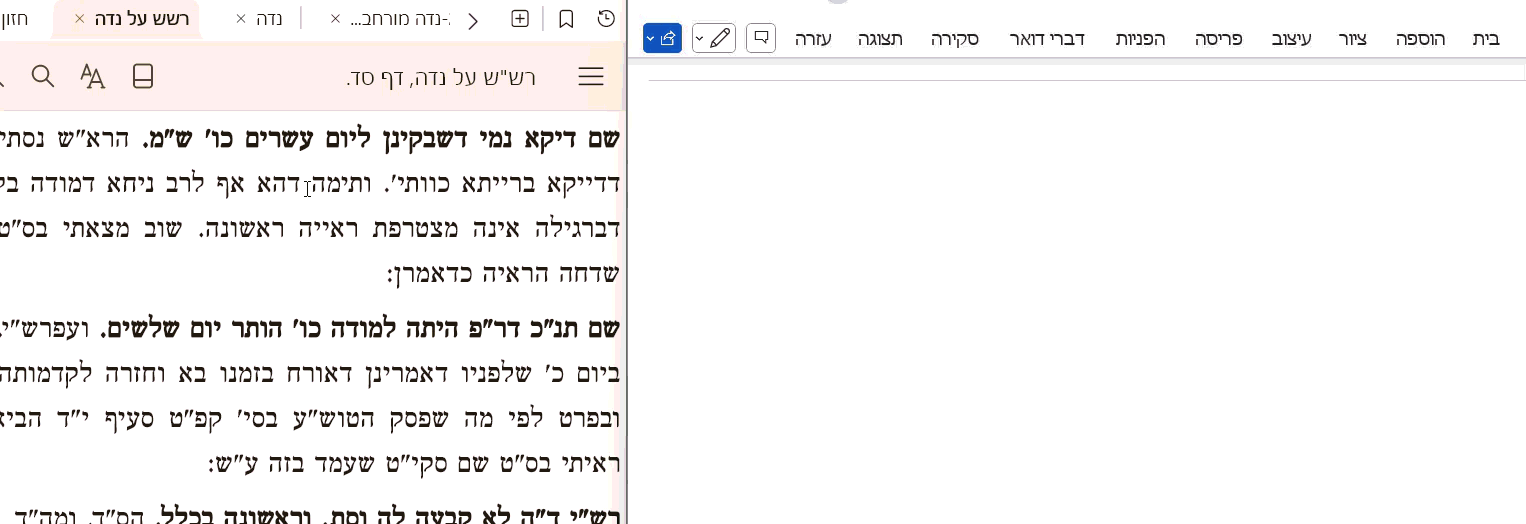The width and height of the screenshot is (1526, 524).
Task: Expand the Share button dropdown in Word
Action: (x=650, y=39)
